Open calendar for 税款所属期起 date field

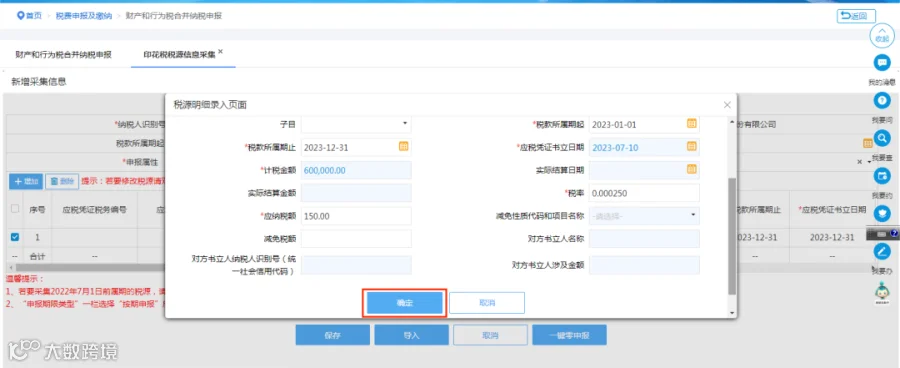click(692, 123)
